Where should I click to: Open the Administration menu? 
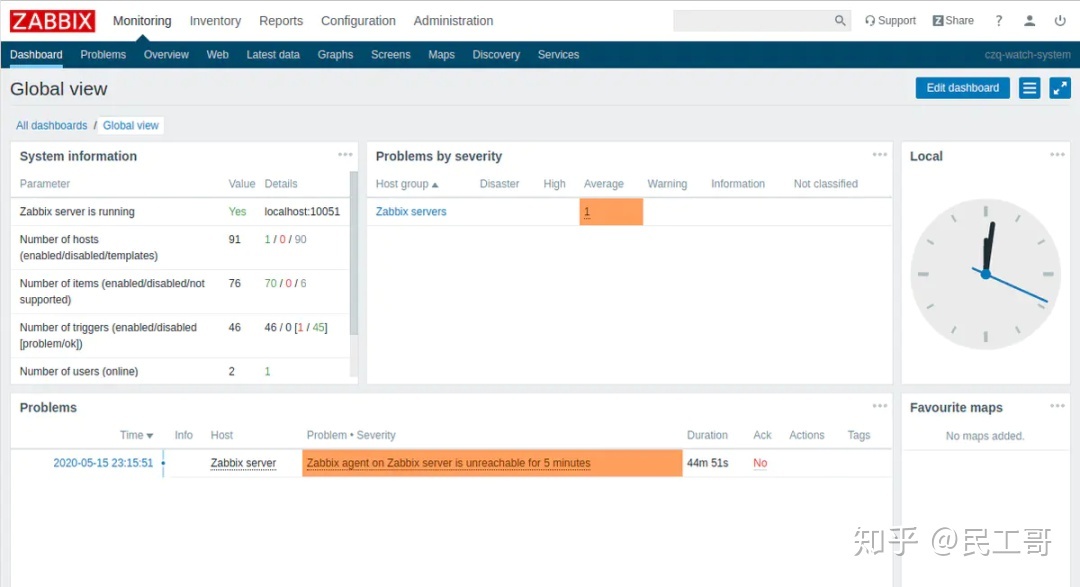pos(453,21)
